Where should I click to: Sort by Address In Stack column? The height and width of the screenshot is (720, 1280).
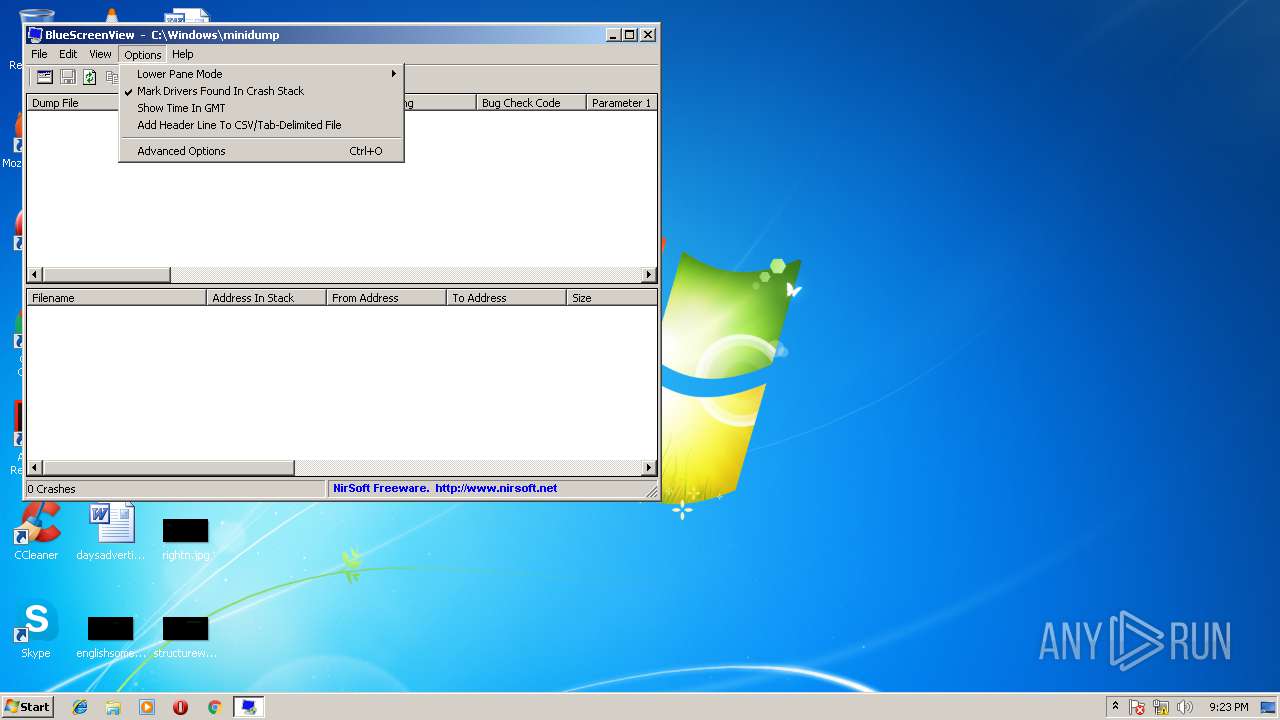coord(266,298)
